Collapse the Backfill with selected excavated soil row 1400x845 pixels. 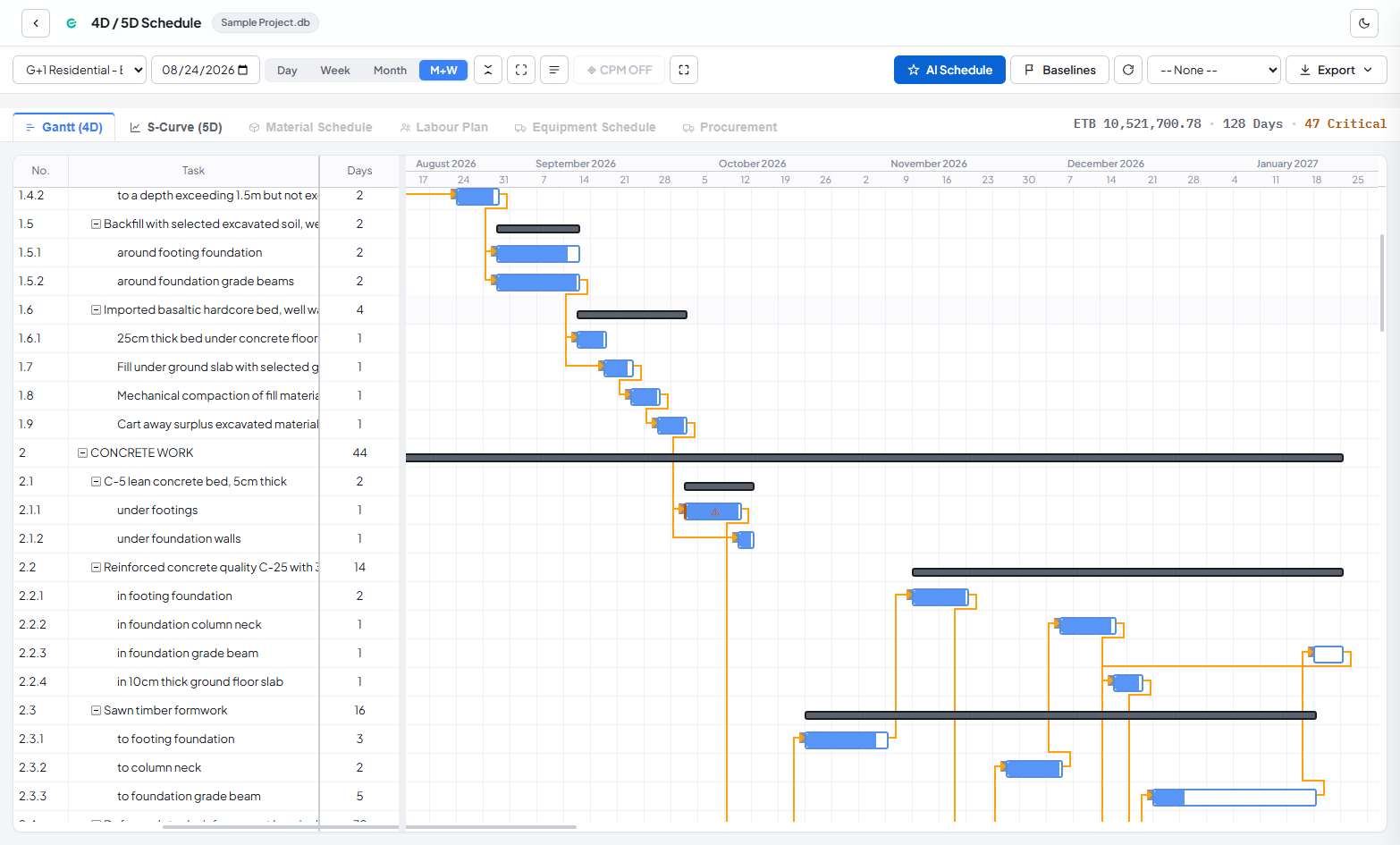tap(96, 224)
